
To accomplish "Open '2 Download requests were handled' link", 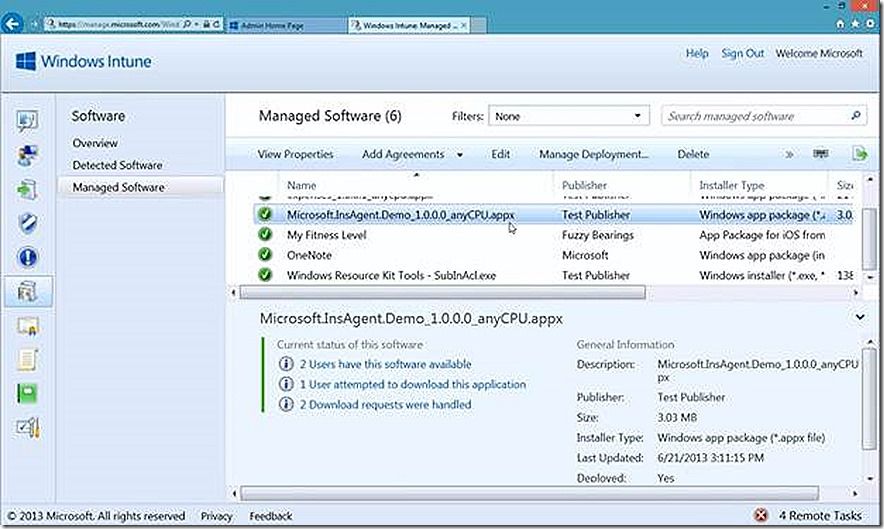I will coord(386,405).
